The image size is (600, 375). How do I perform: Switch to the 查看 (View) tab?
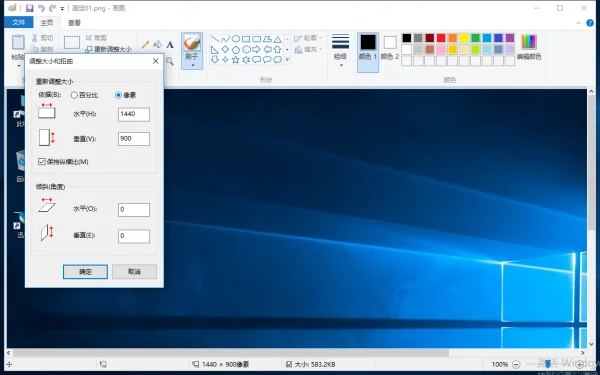[74, 23]
